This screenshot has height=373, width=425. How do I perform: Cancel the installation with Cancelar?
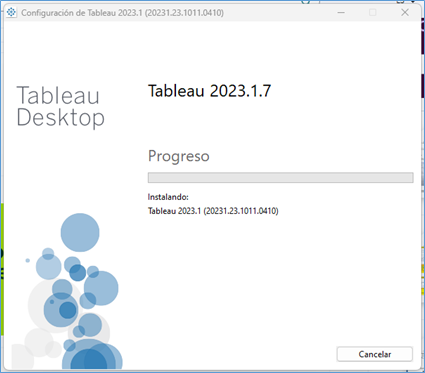(x=375, y=354)
